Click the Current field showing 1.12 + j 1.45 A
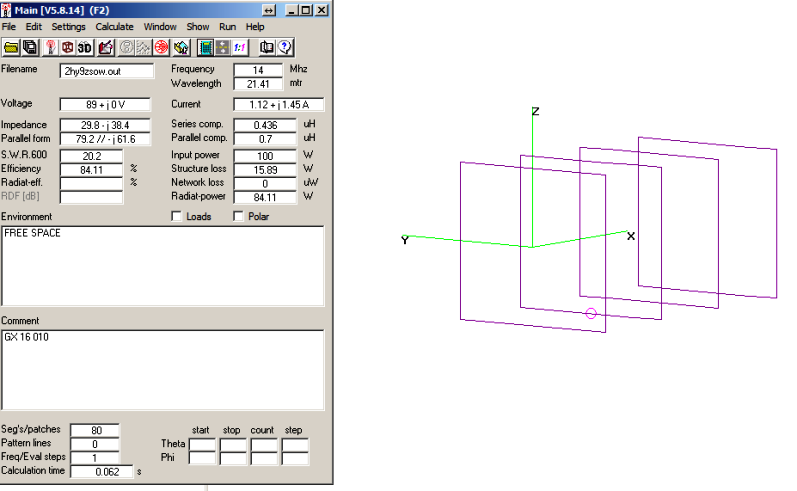 click(x=279, y=105)
